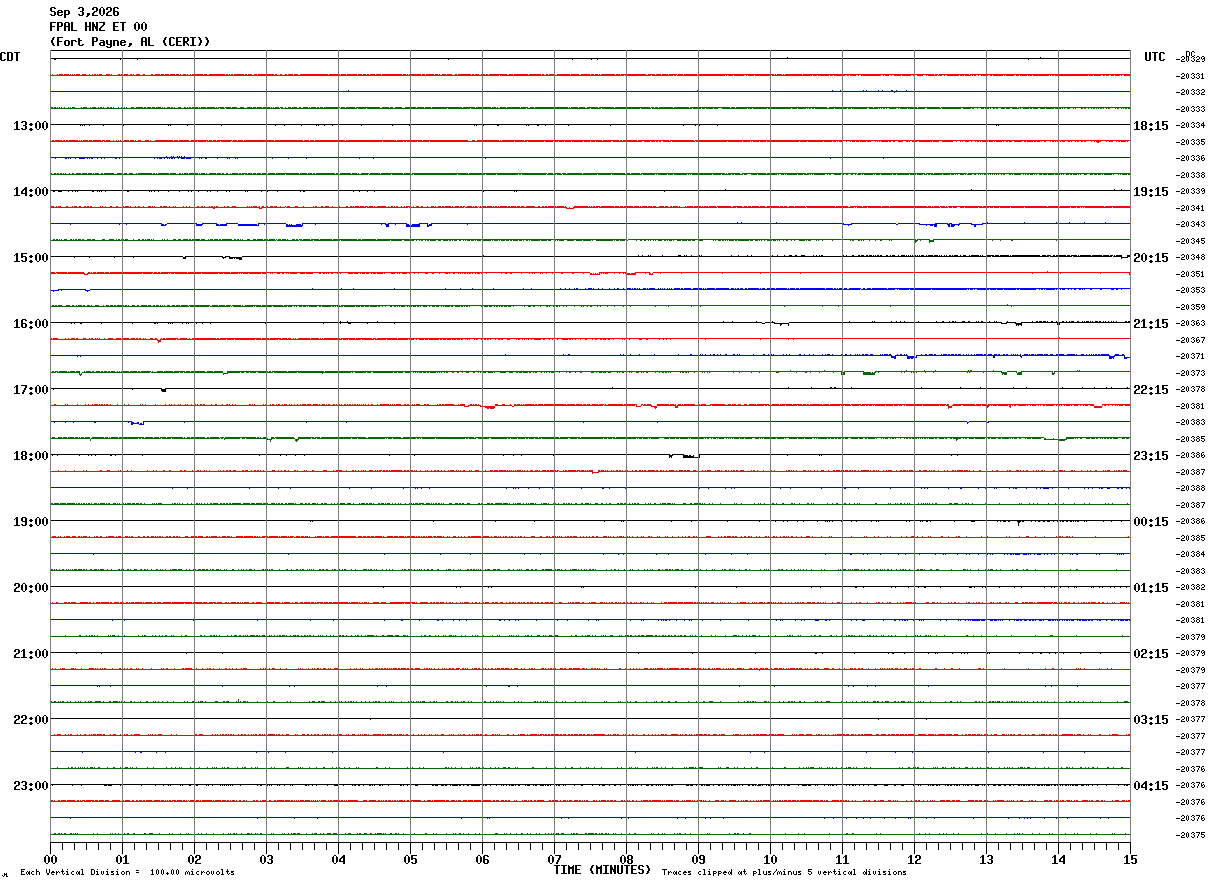
Task: Click the 13:00 CDT time label
Action: 30,126
